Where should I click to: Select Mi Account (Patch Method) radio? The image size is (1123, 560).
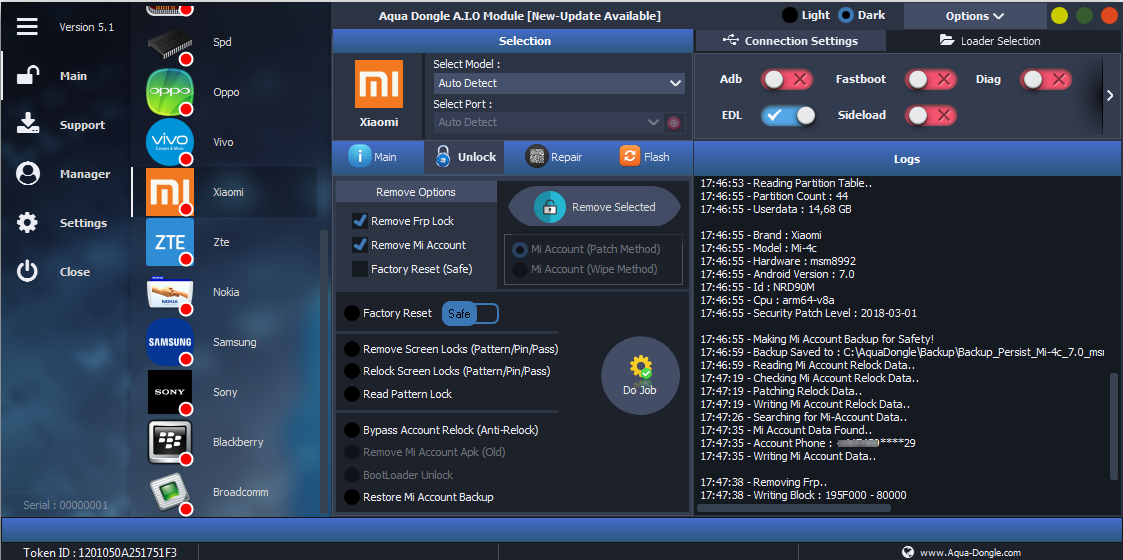[520, 250]
